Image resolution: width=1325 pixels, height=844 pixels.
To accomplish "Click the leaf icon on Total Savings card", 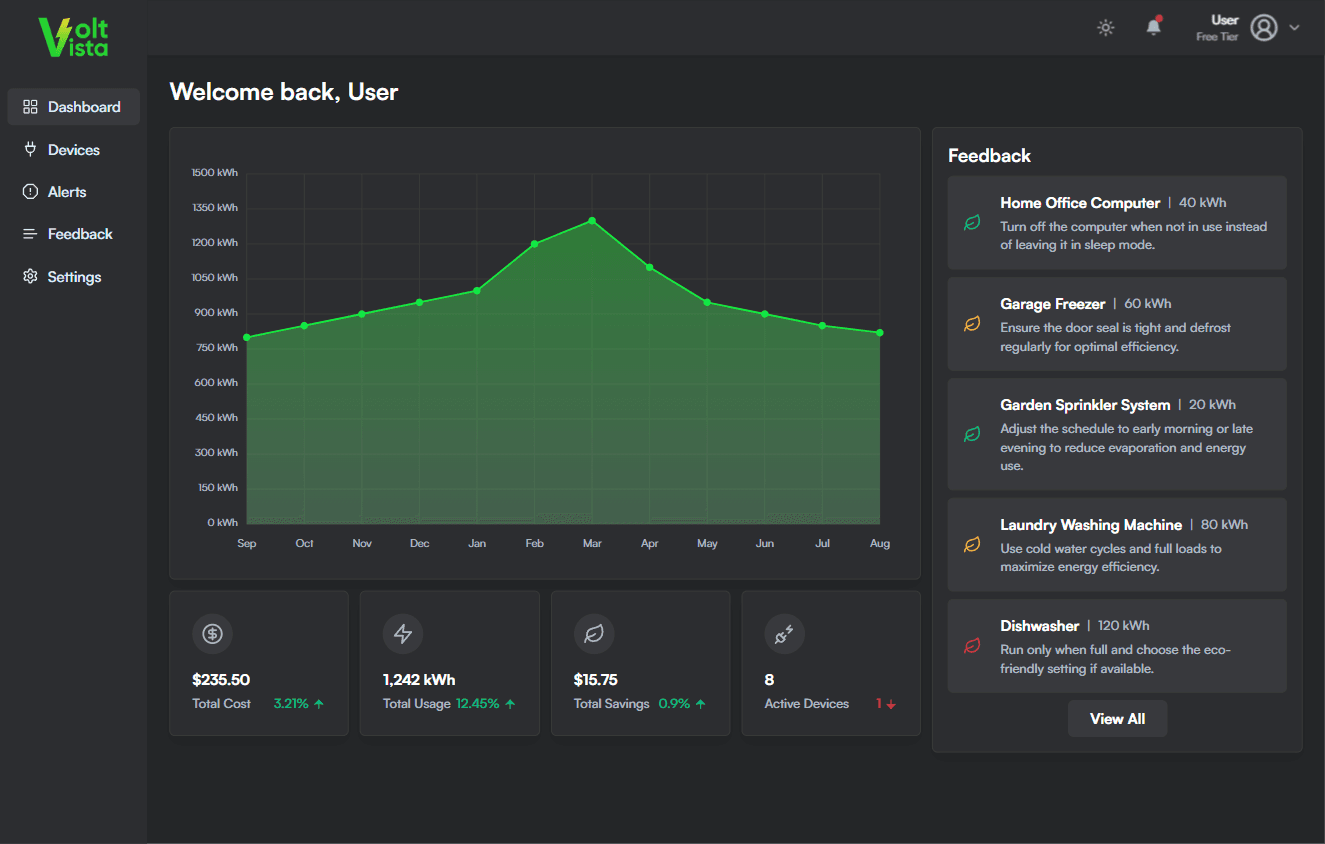I will click(594, 633).
